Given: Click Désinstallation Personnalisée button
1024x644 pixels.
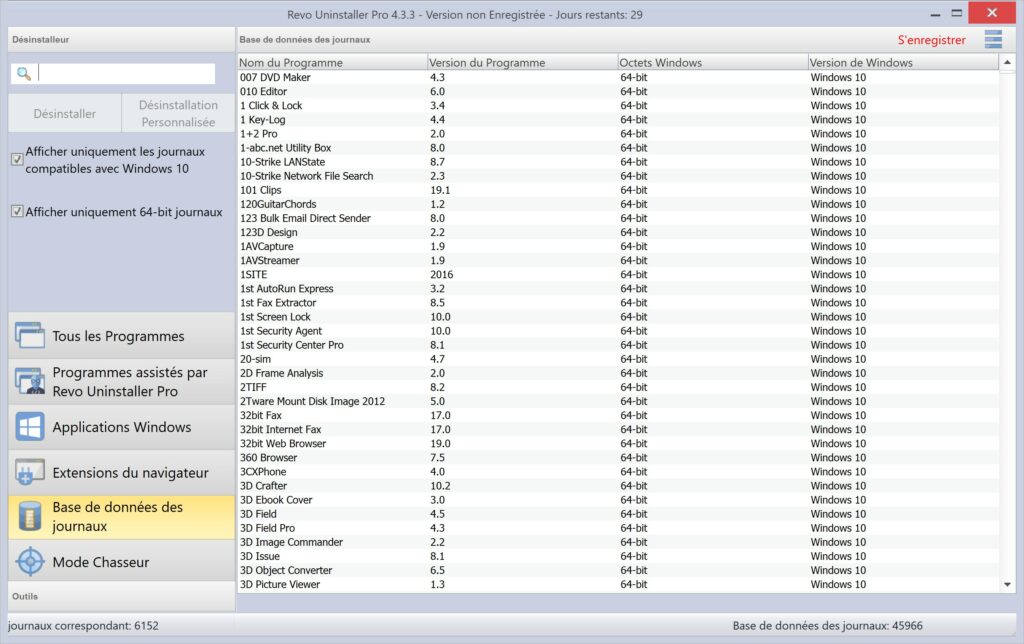Looking at the screenshot, I should tap(178, 114).
